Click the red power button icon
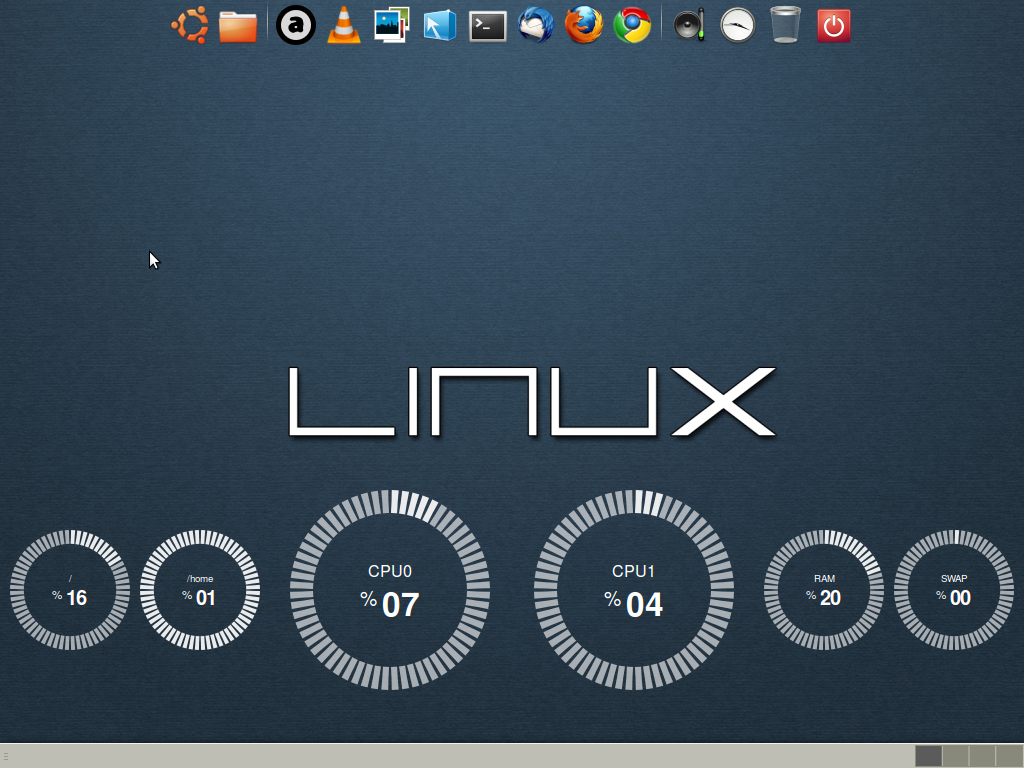 tap(834, 26)
